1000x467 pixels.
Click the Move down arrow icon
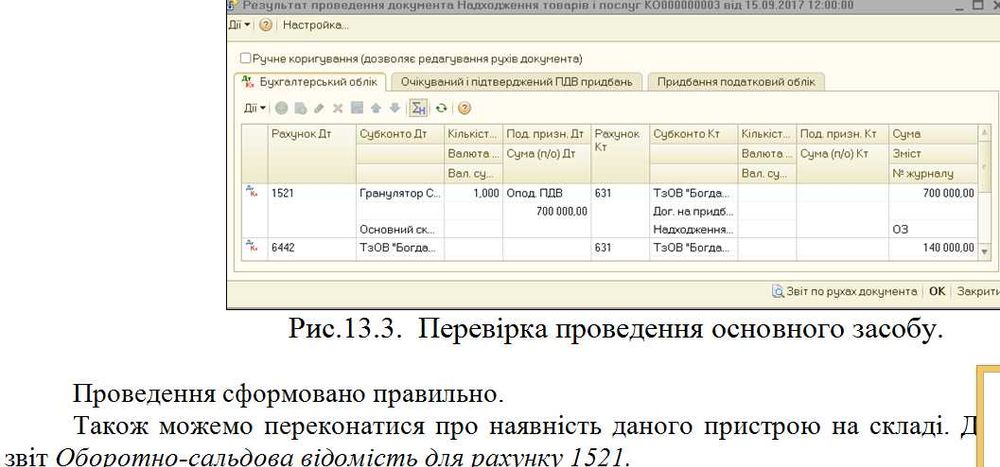coord(395,108)
